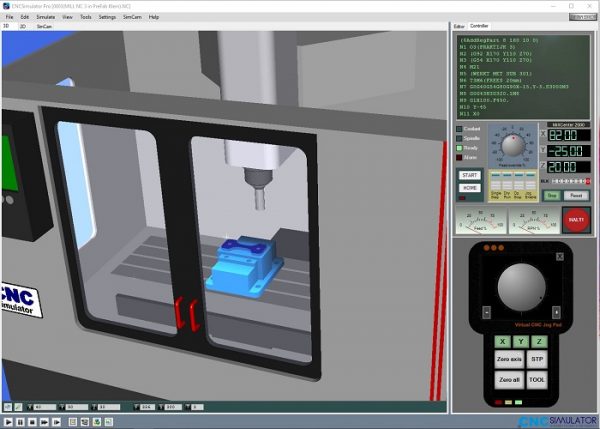
Task: Click the Reset button on controller
Action: tap(576, 196)
